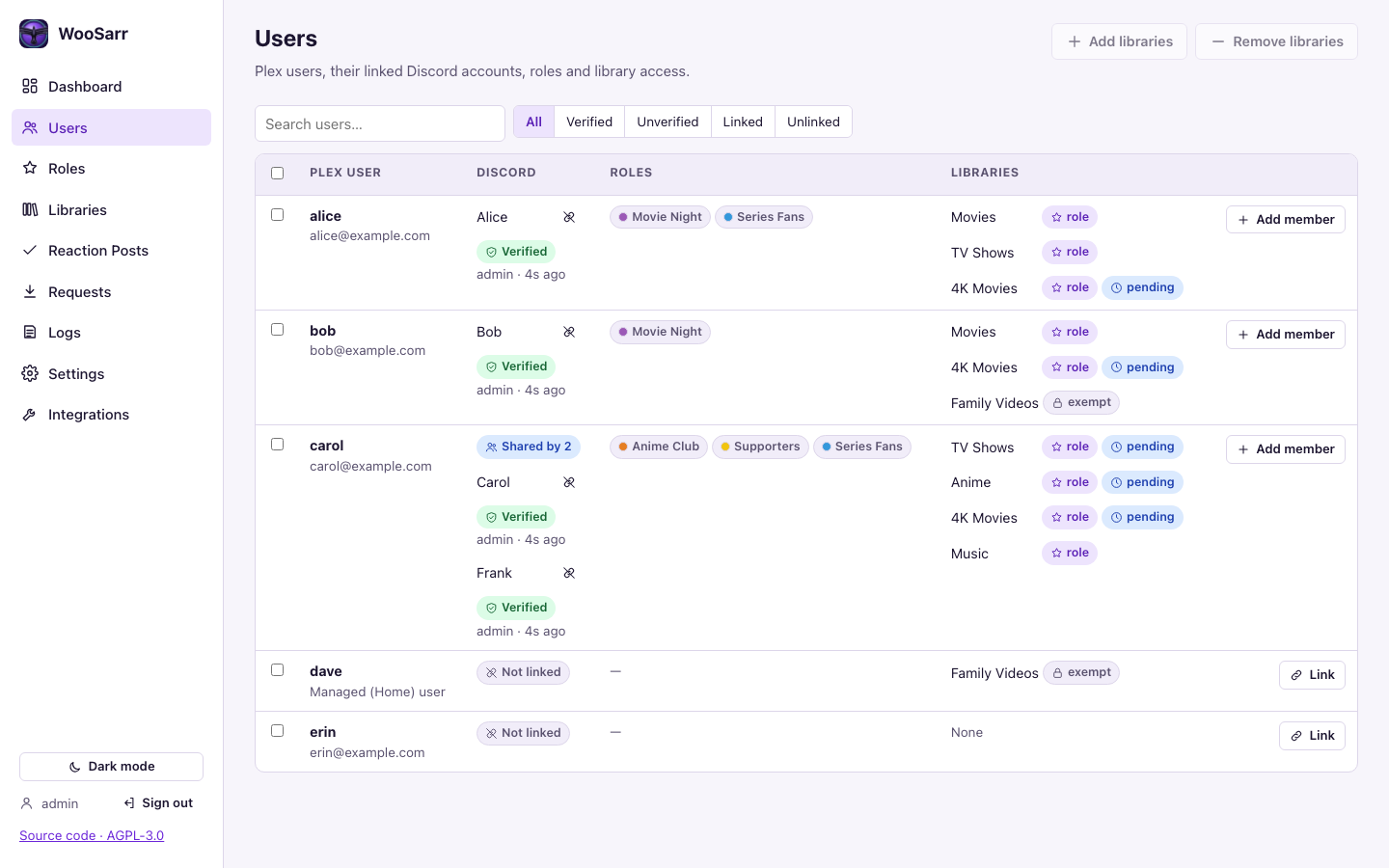Viewport: 1389px width, 868px height.
Task: Click the Remove libraries button
Action: 1276,41
